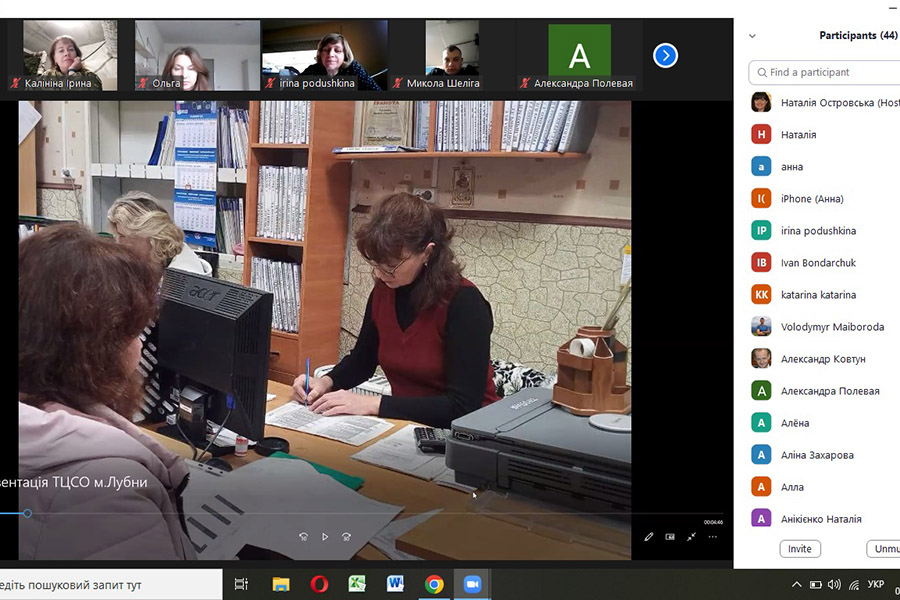Click the avatar for Аліна Захарова

[x=761, y=455]
